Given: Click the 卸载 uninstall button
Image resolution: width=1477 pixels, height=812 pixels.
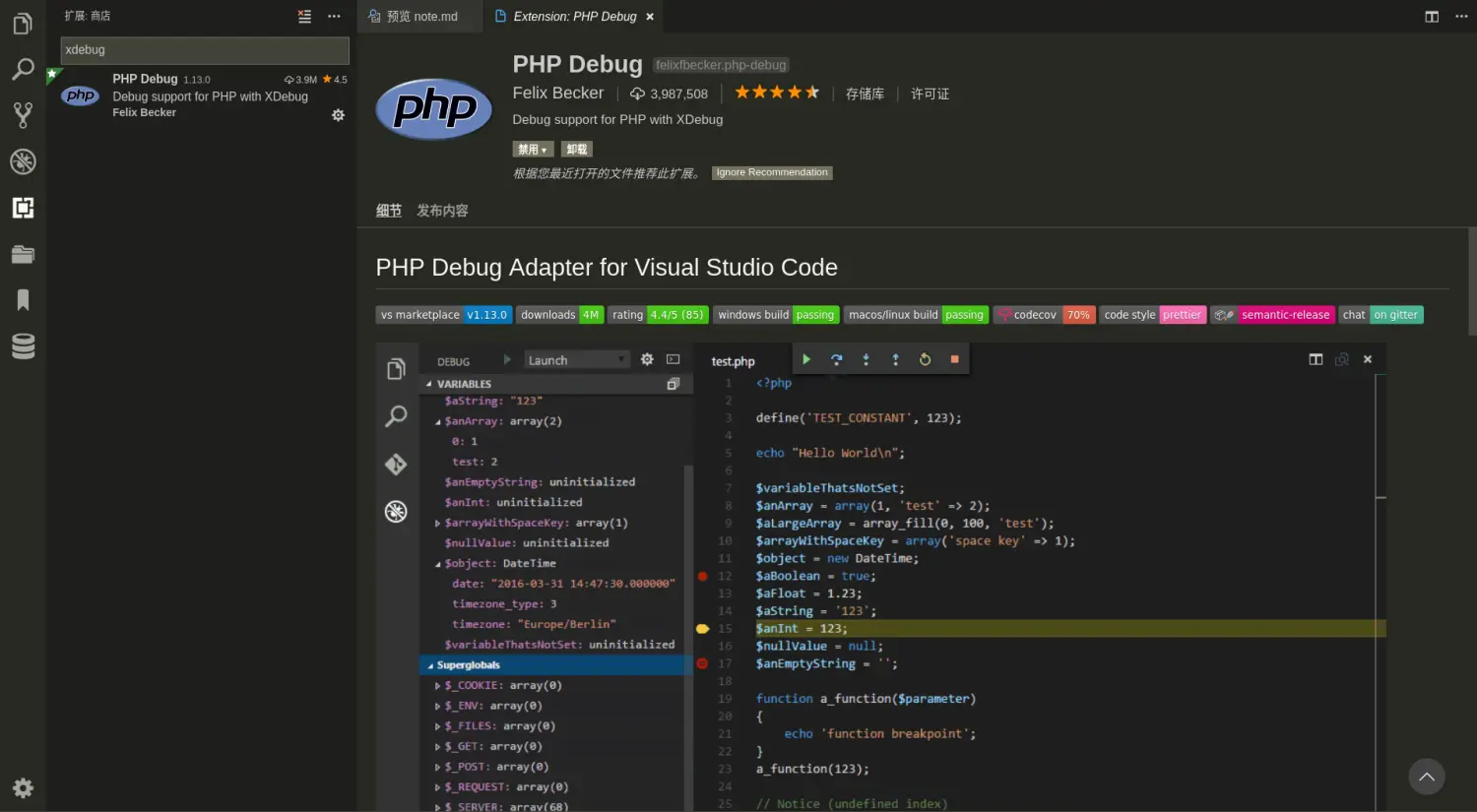Looking at the screenshot, I should coord(576,150).
